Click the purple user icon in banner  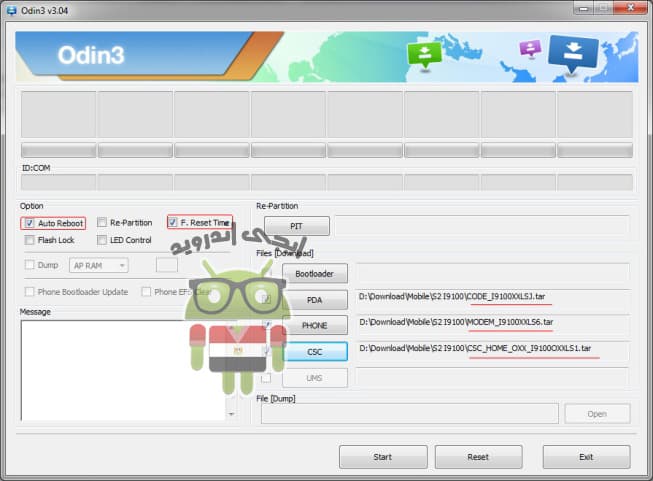(x=530, y=48)
